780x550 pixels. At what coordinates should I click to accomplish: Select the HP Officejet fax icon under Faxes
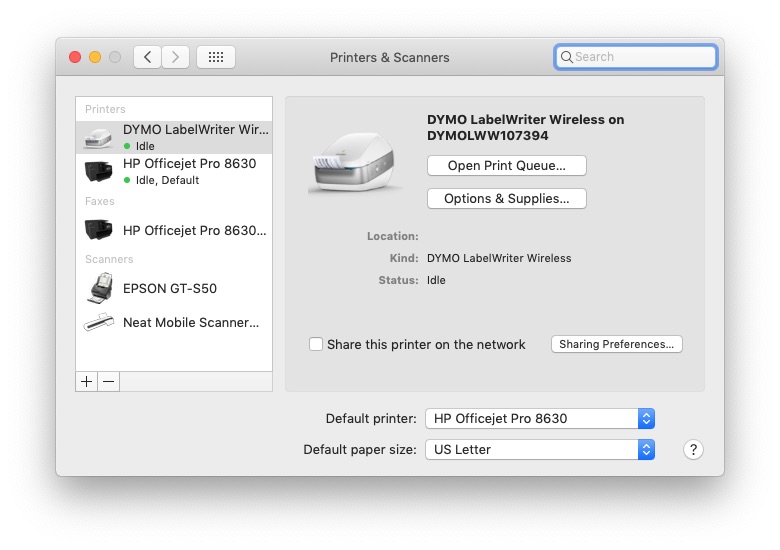pos(98,230)
